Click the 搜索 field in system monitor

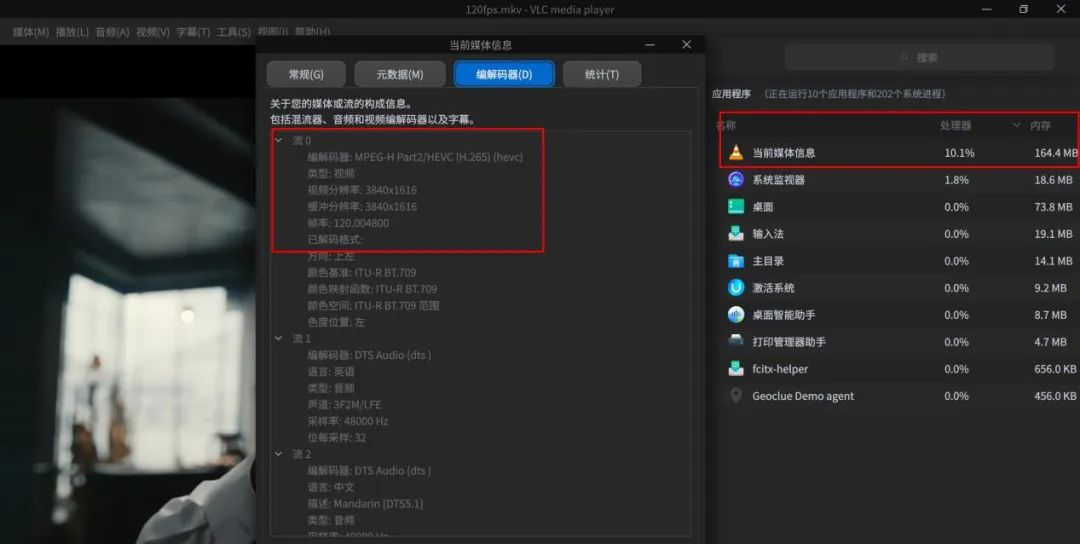pyautogui.click(x=919, y=57)
